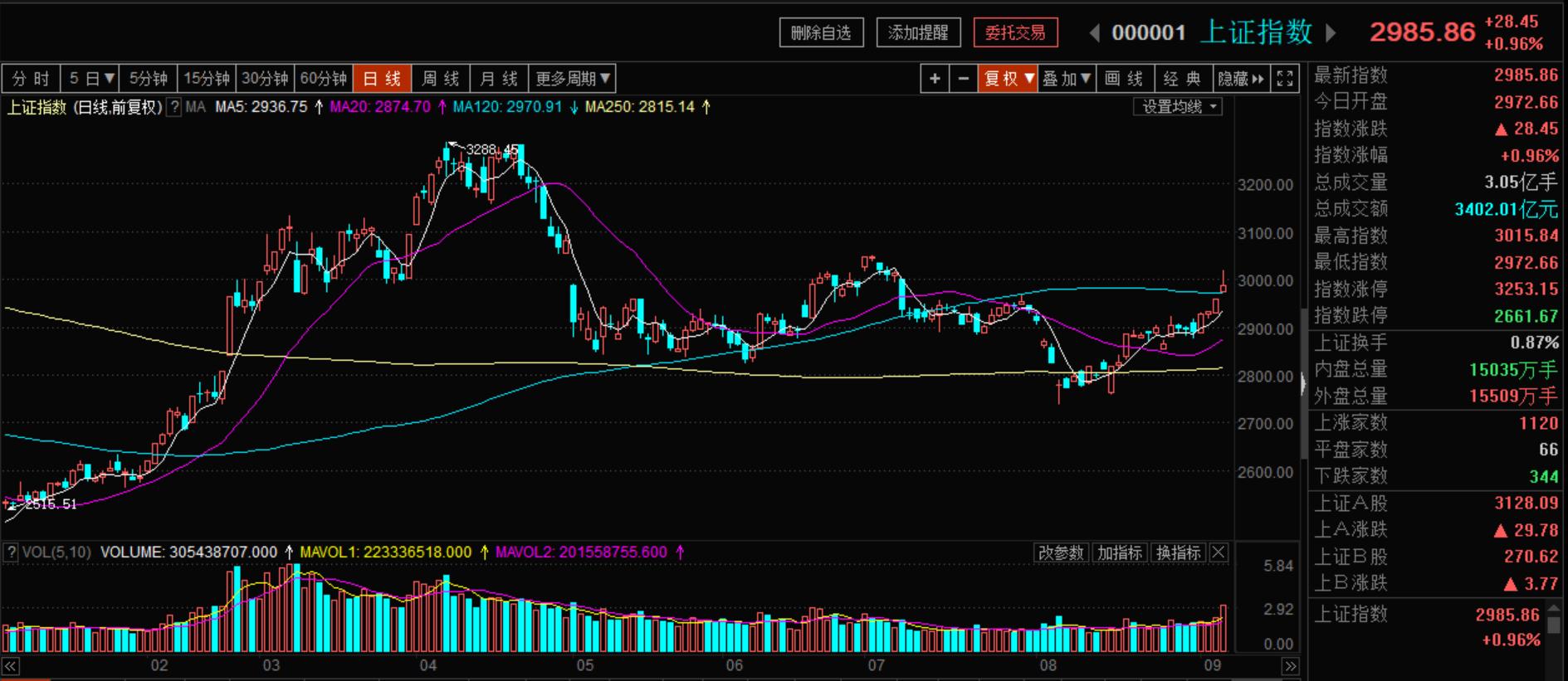Viewport: 1568px width, 681px height.
Task: Open help icon beside 上证指数 (日线,前复权)
Action: (174, 107)
